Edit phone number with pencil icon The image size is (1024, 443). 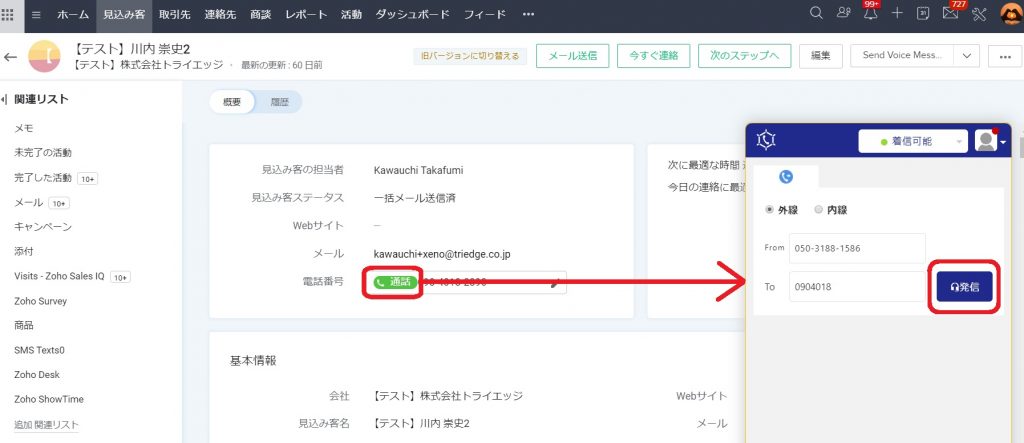[556, 283]
